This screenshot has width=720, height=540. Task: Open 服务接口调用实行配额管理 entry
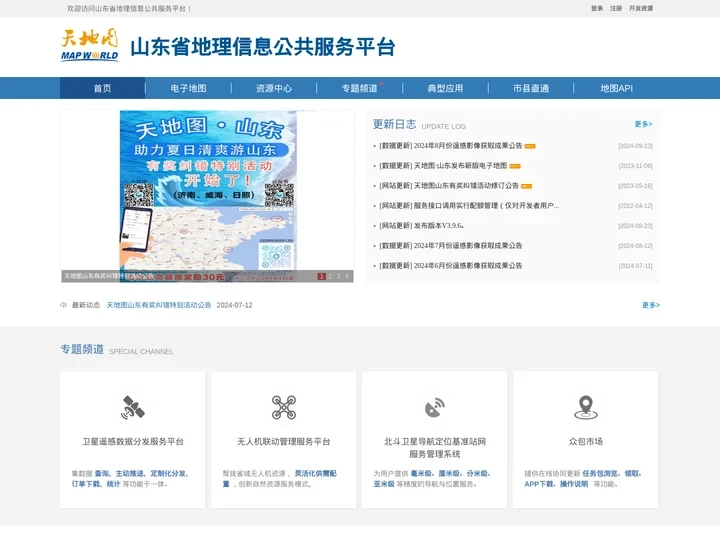pos(469,206)
